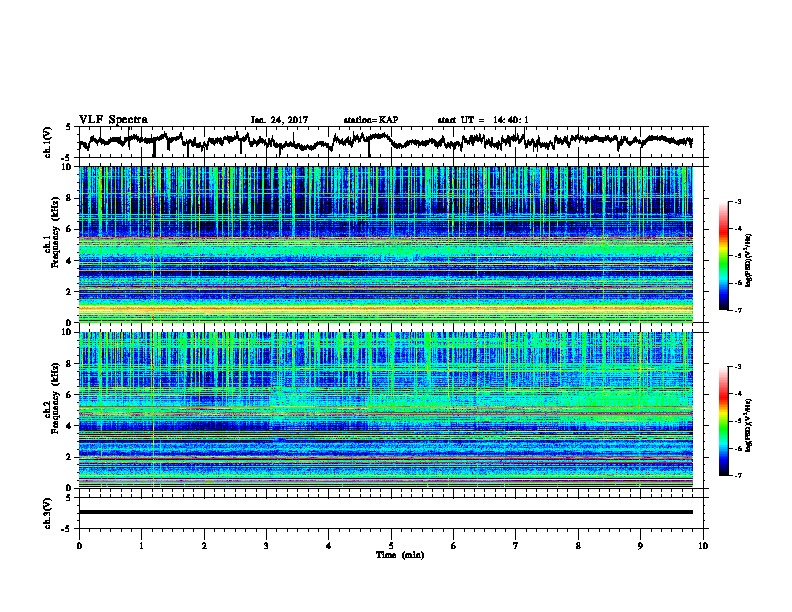Click the ch.1 voltage waveform trace

(x=385, y=142)
